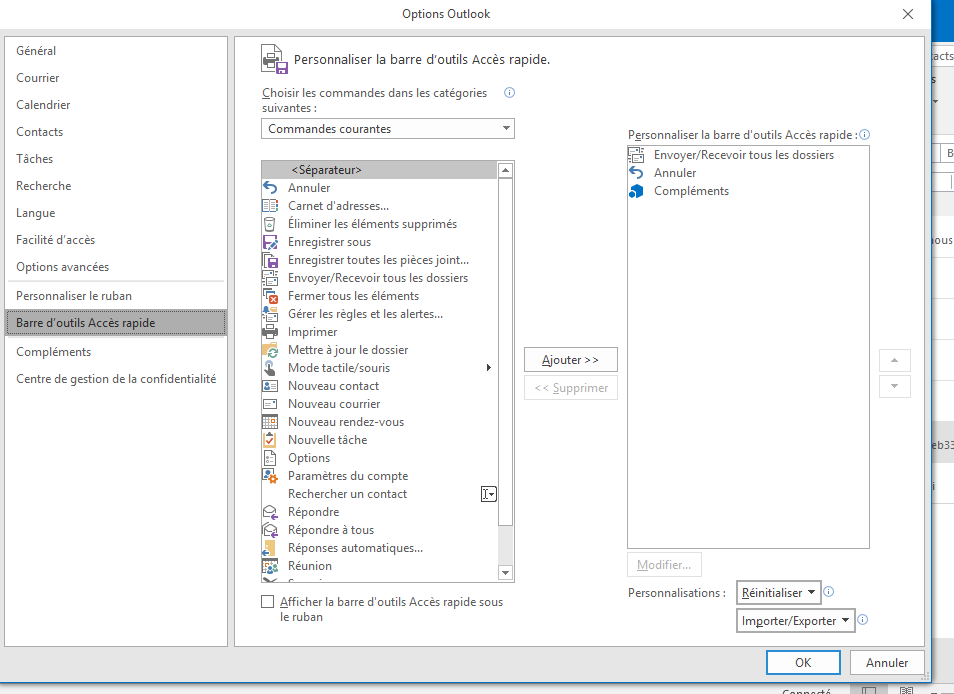This screenshot has height=694, width=954.
Task: Click the Carnet d'adresses address book icon
Action: click(x=270, y=206)
